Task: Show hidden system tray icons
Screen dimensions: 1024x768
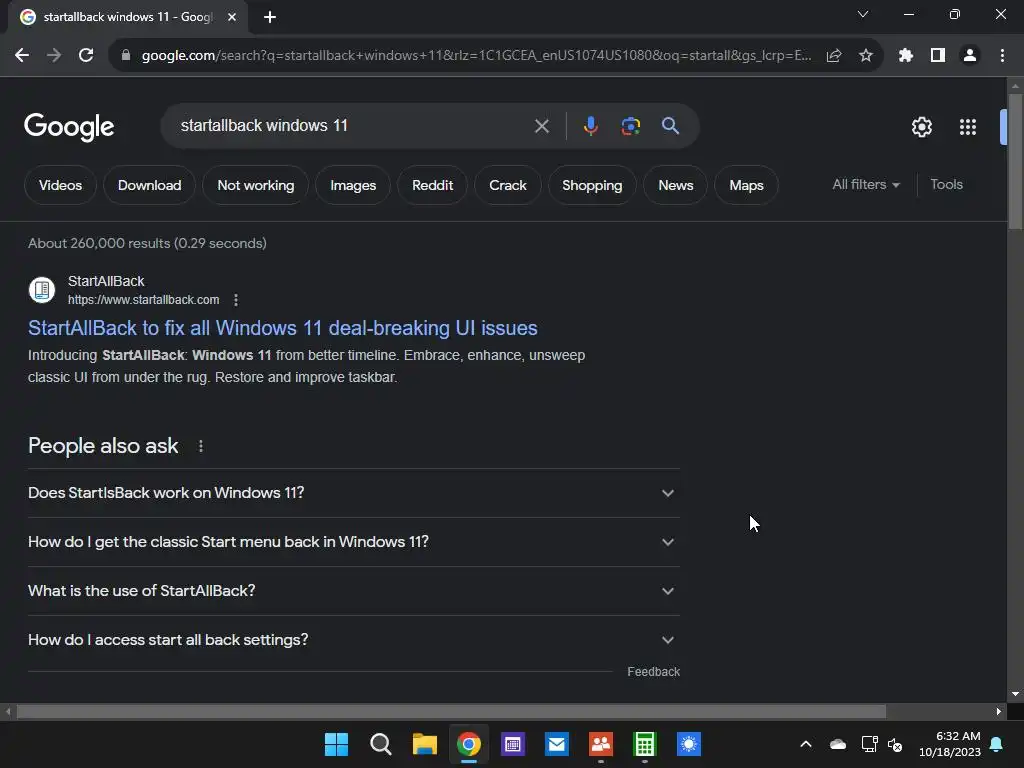Action: (x=806, y=744)
